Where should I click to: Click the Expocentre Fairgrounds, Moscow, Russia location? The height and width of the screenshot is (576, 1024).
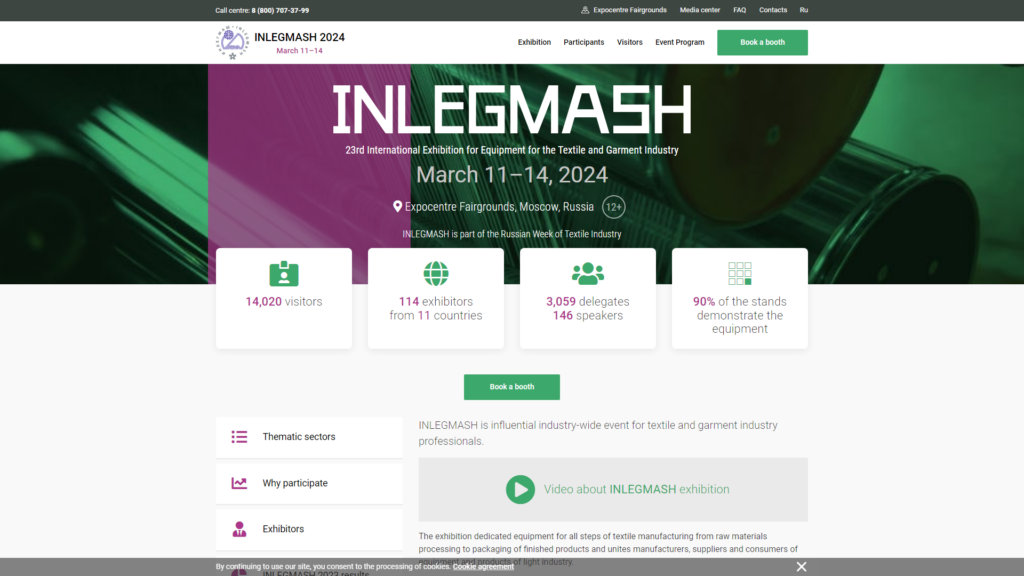pos(500,207)
